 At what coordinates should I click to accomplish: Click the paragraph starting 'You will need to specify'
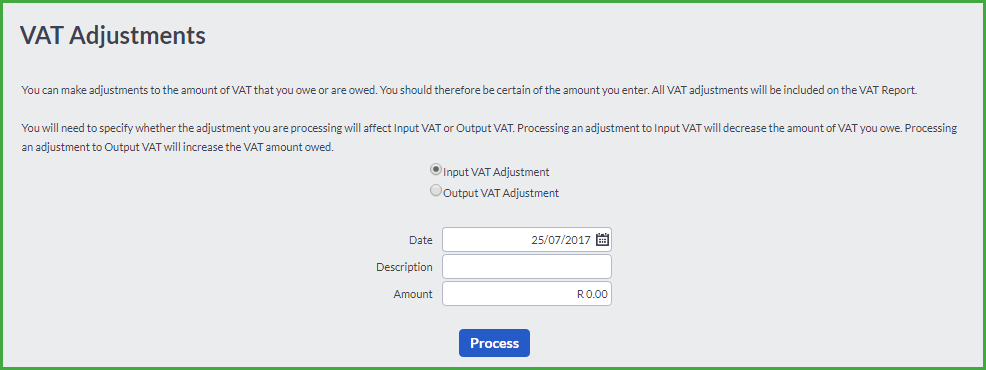click(x=489, y=140)
